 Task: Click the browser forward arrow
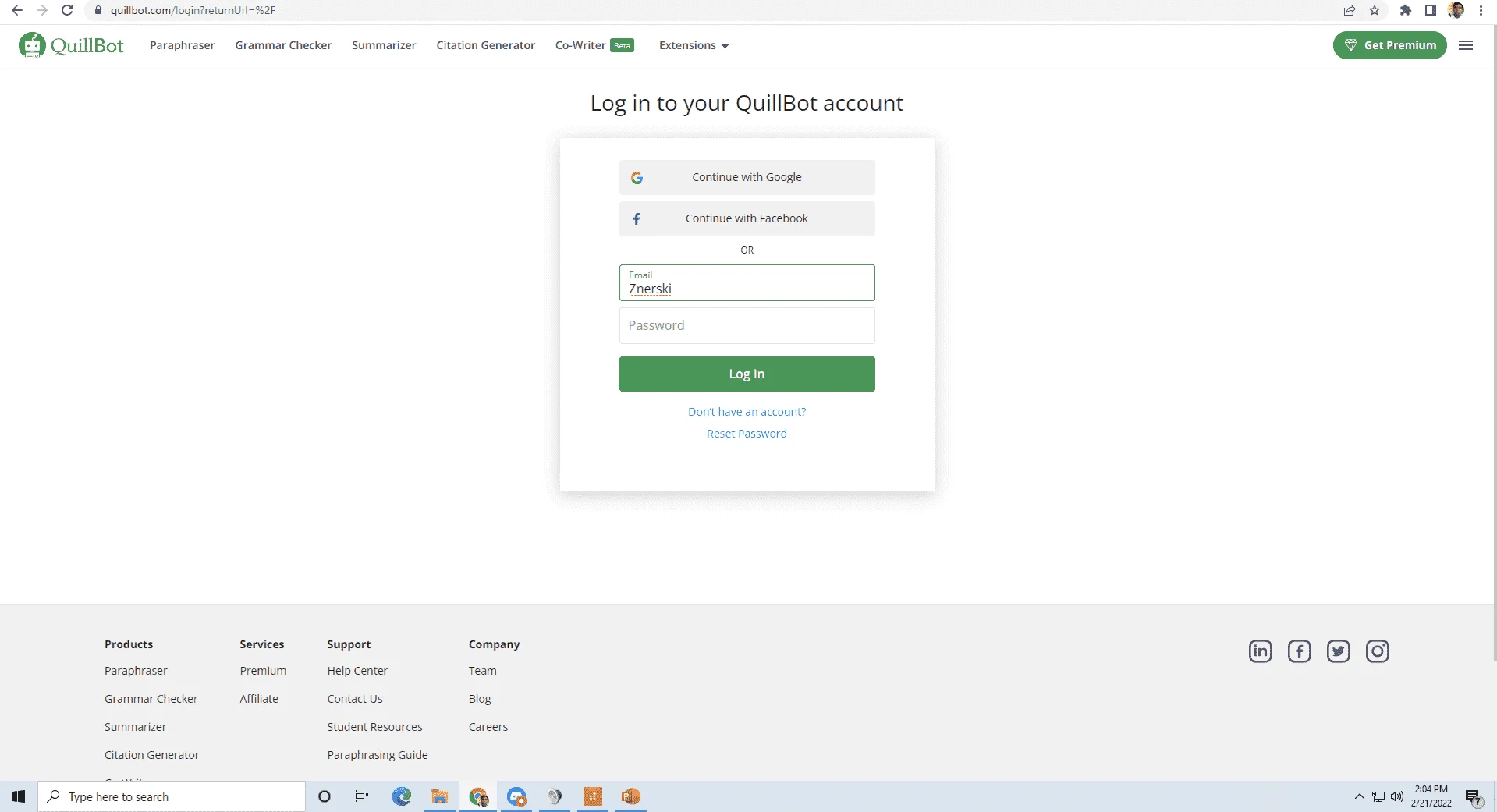(x=42, y=10)
